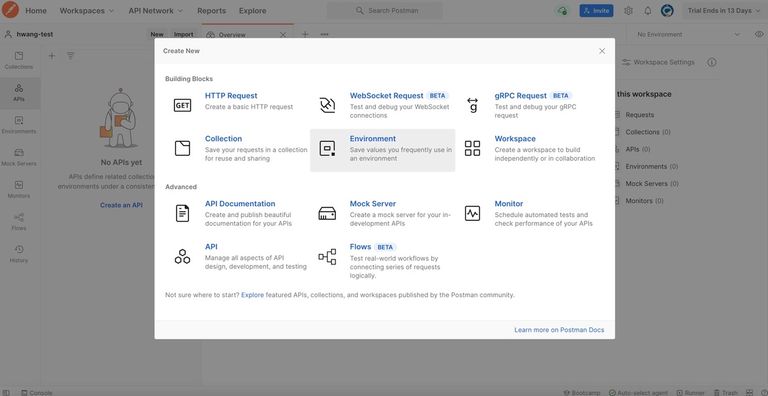Click the workspace info icon

pyautogui.click(x=712, y=62)
